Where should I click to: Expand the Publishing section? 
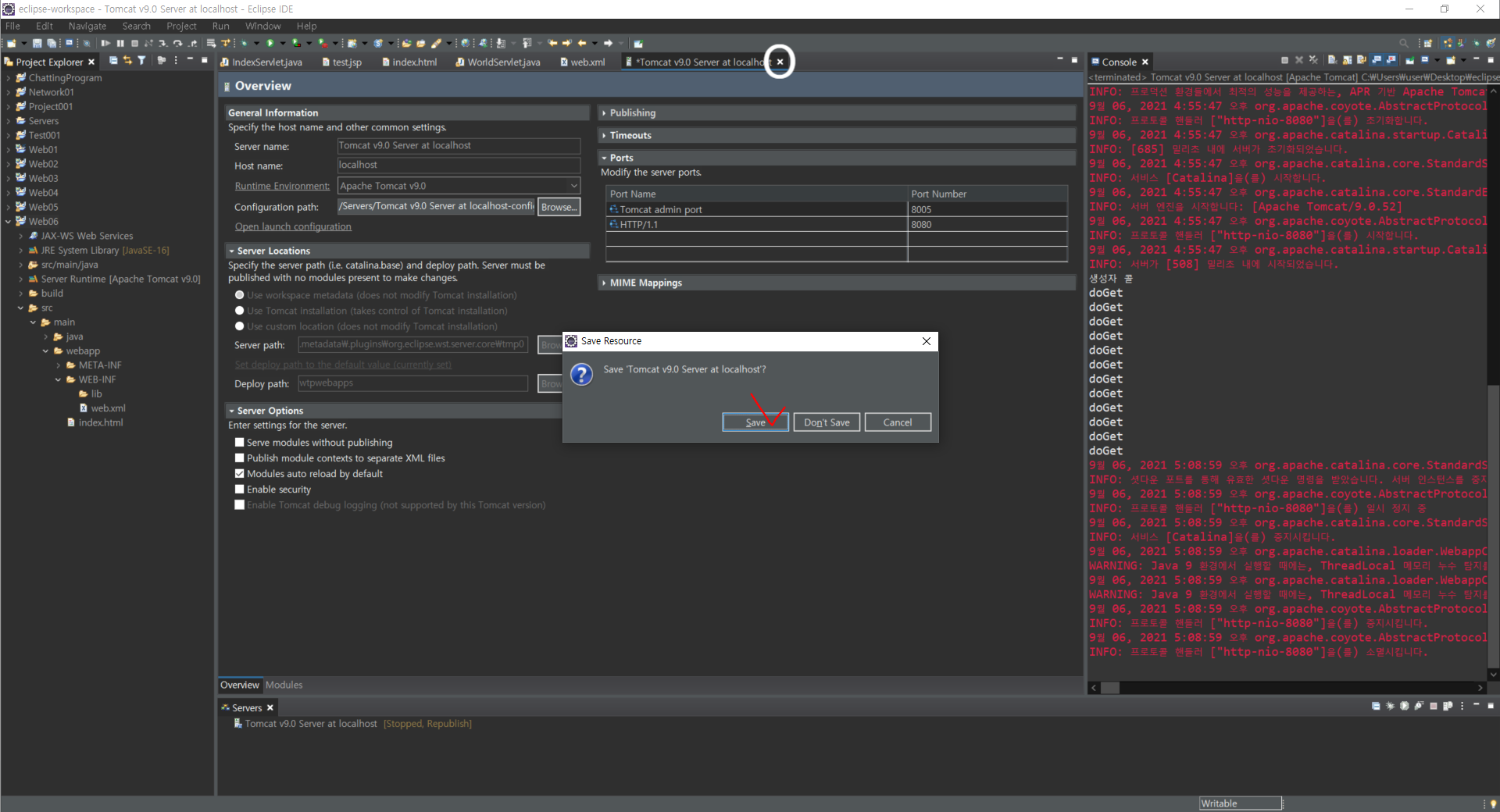click(604, 113)
